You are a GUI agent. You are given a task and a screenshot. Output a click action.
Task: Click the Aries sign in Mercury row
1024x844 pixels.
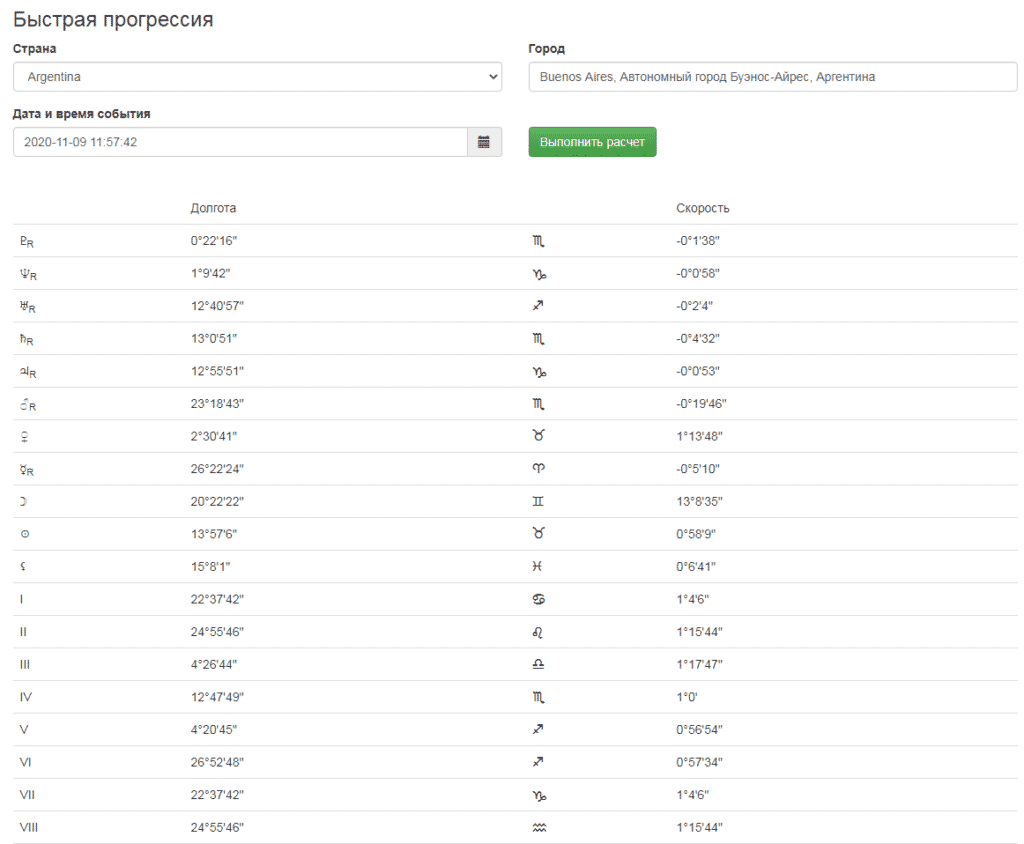point(539,469)
